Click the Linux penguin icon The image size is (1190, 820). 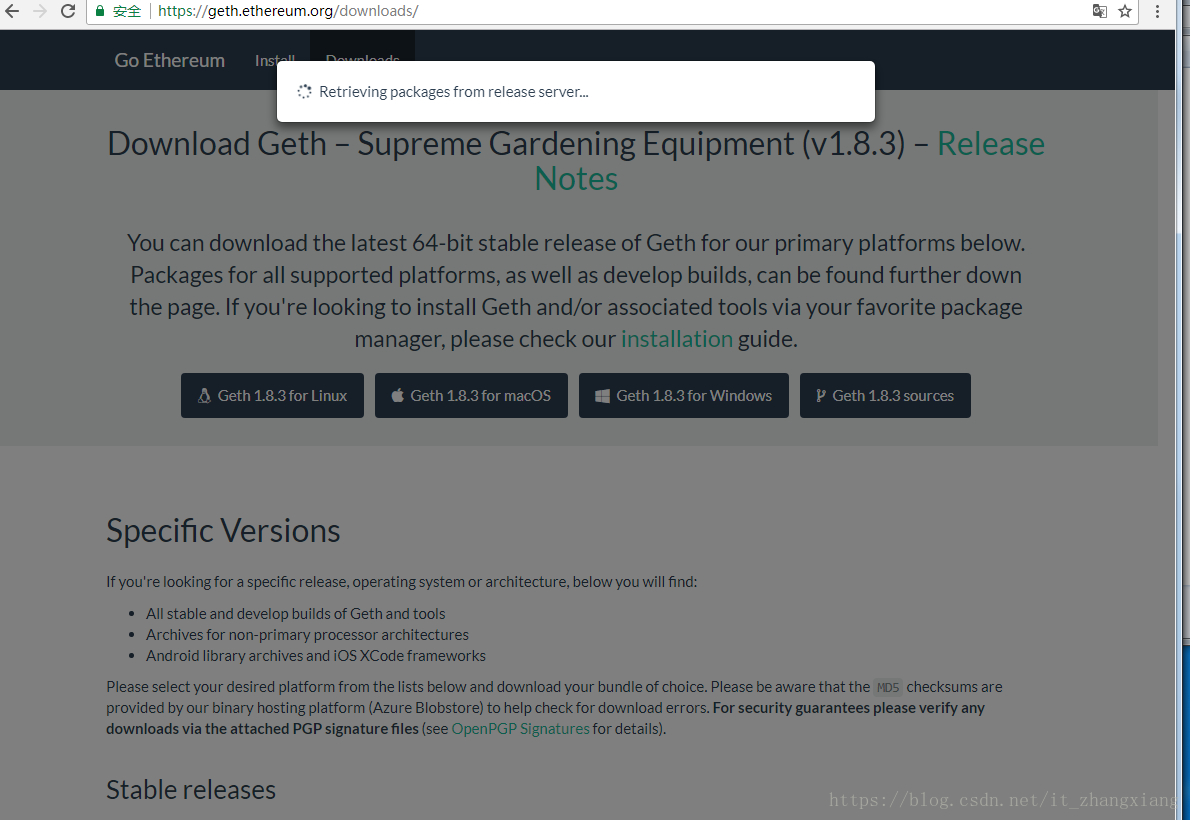[x=204, y=396]
